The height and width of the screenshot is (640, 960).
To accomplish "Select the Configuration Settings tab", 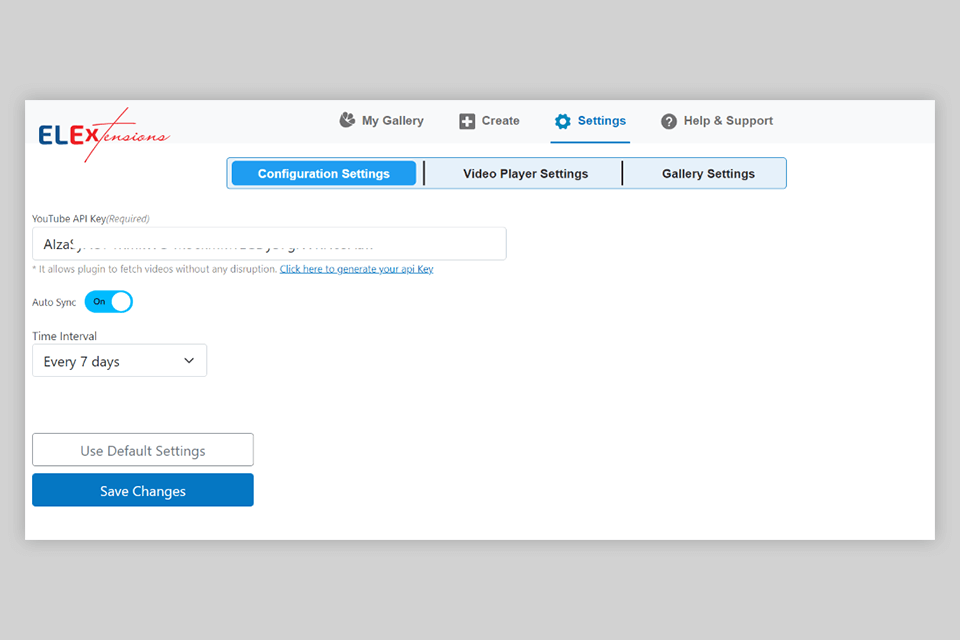I will [324, 173].
